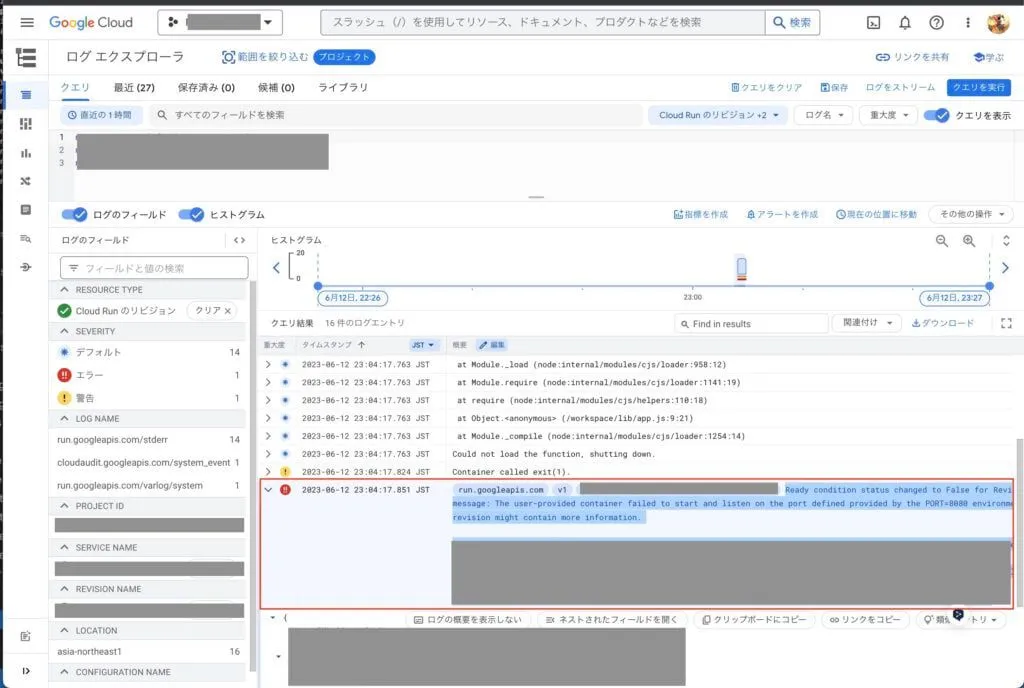1024x688 pixels.
Task: Collapse the expanded error log entry
Action: (268, 490)
